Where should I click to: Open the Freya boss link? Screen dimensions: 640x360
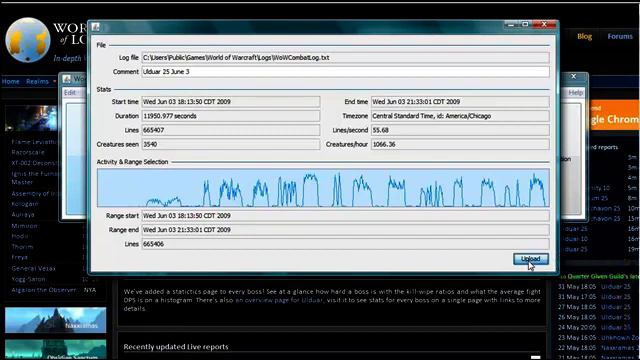tap(20, 257)
